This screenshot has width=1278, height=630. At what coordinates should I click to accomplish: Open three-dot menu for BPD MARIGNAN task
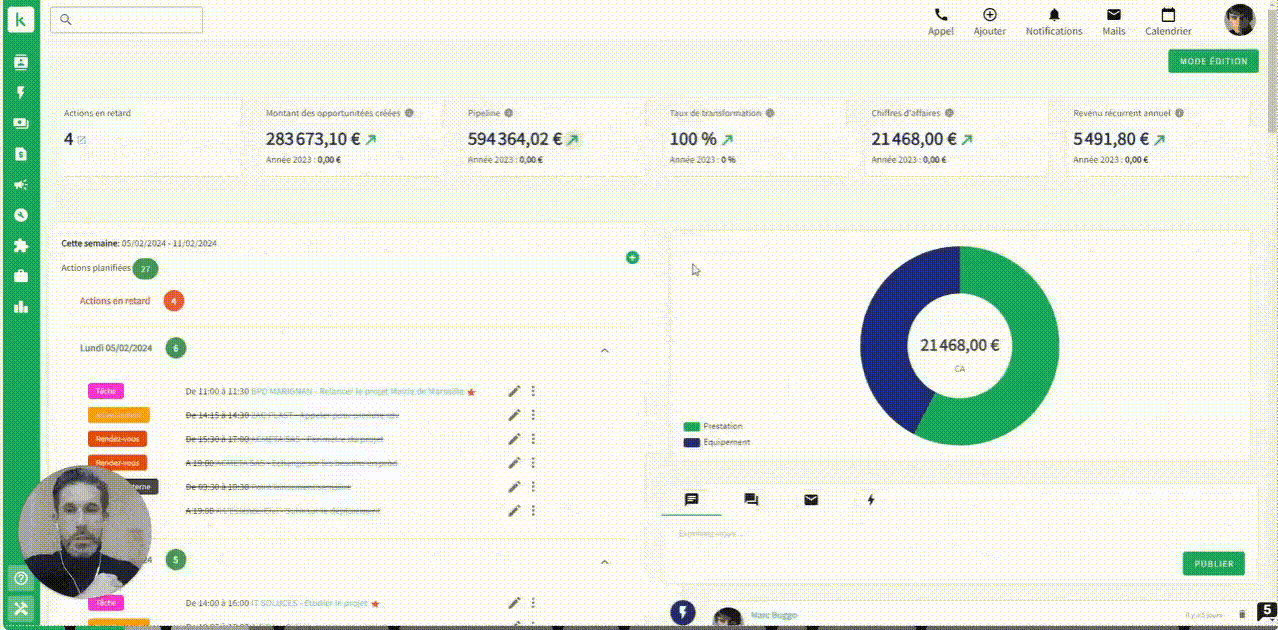[x=533, y=391]
